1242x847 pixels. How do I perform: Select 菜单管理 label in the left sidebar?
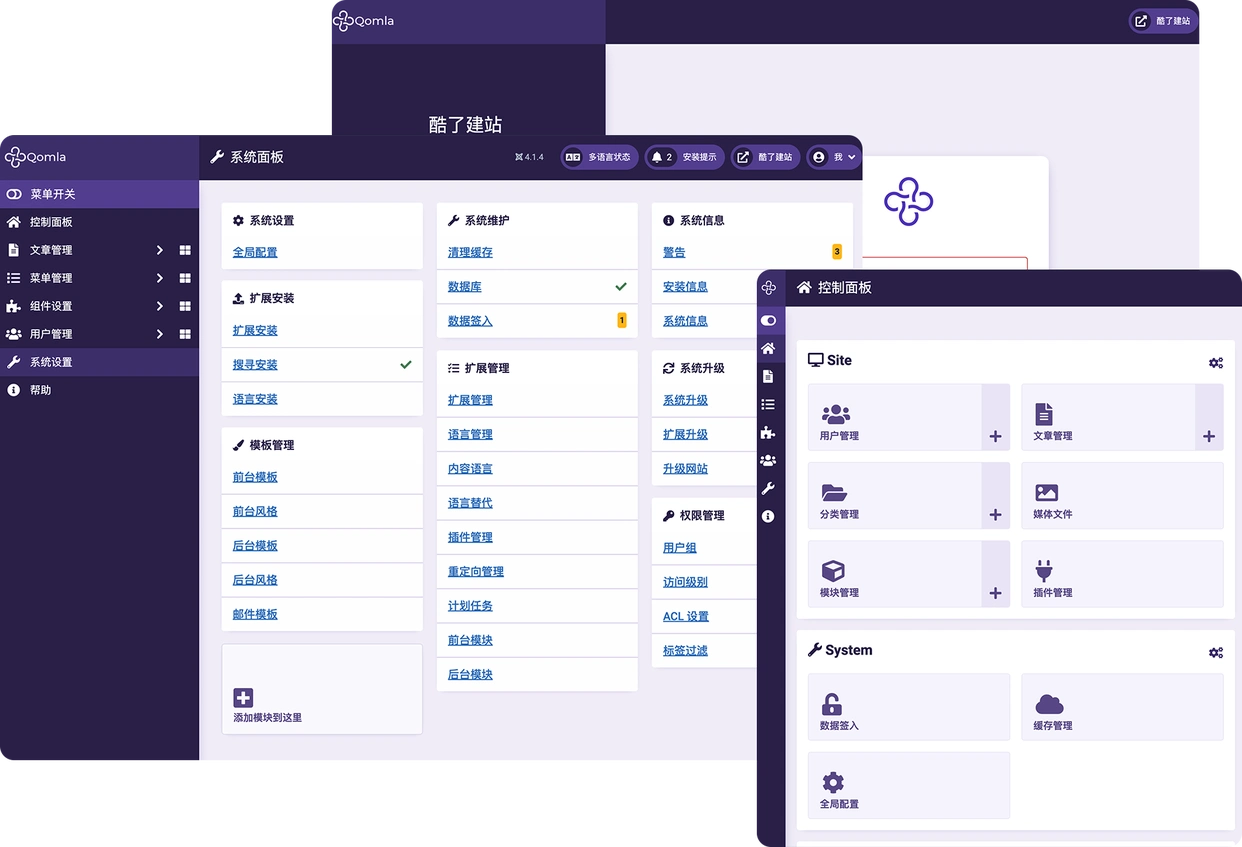(51, 278)
